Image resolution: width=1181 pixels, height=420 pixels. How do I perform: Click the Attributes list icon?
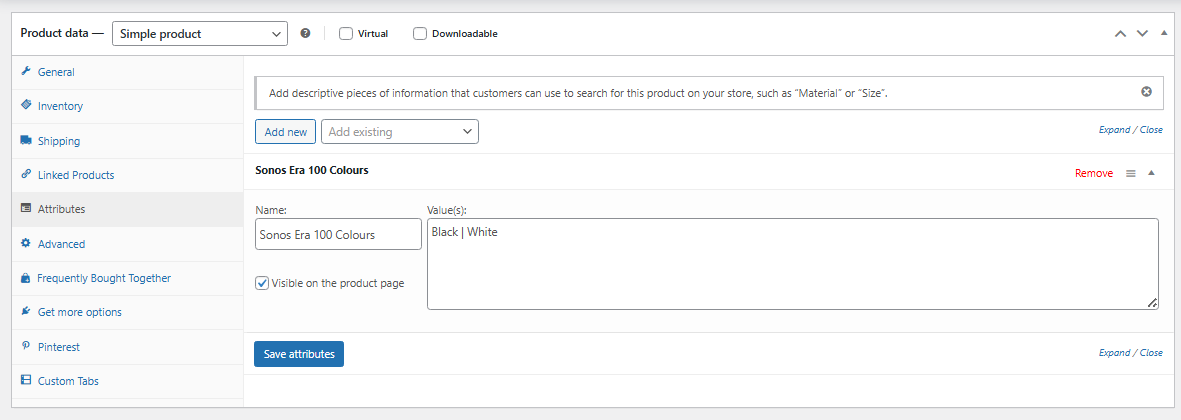click(x=26, y=208)
